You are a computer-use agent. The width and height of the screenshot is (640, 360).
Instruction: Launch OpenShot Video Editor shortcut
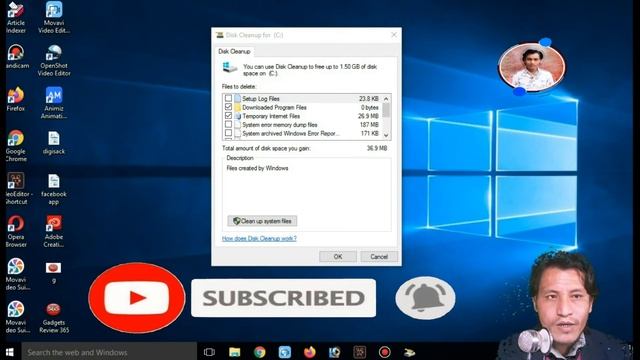pos(54,60)
